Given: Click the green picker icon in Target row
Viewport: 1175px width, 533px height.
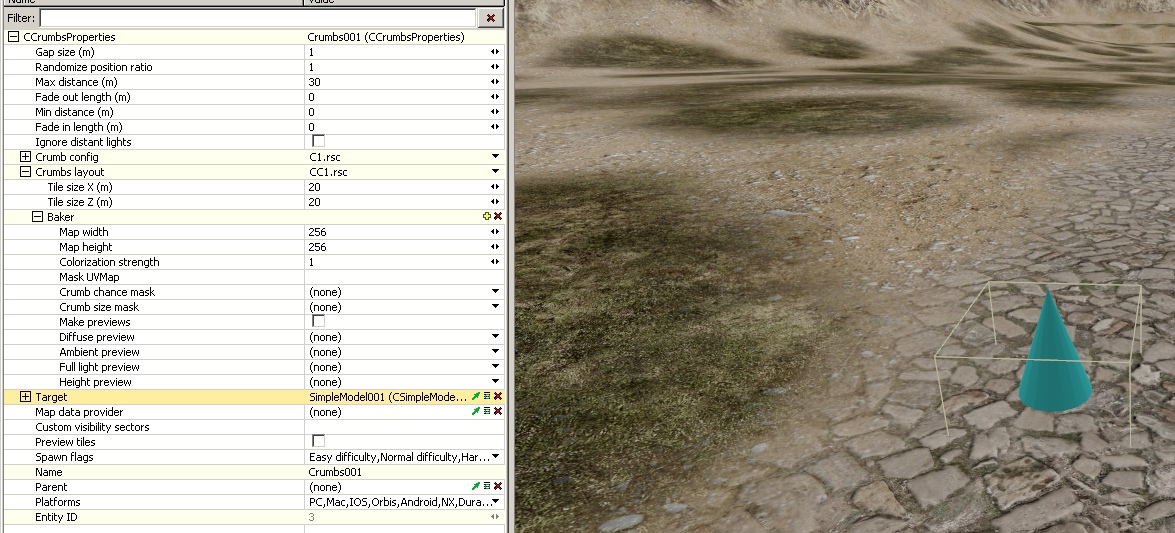Looking at the screenshot, I should (x=476, y=397).
